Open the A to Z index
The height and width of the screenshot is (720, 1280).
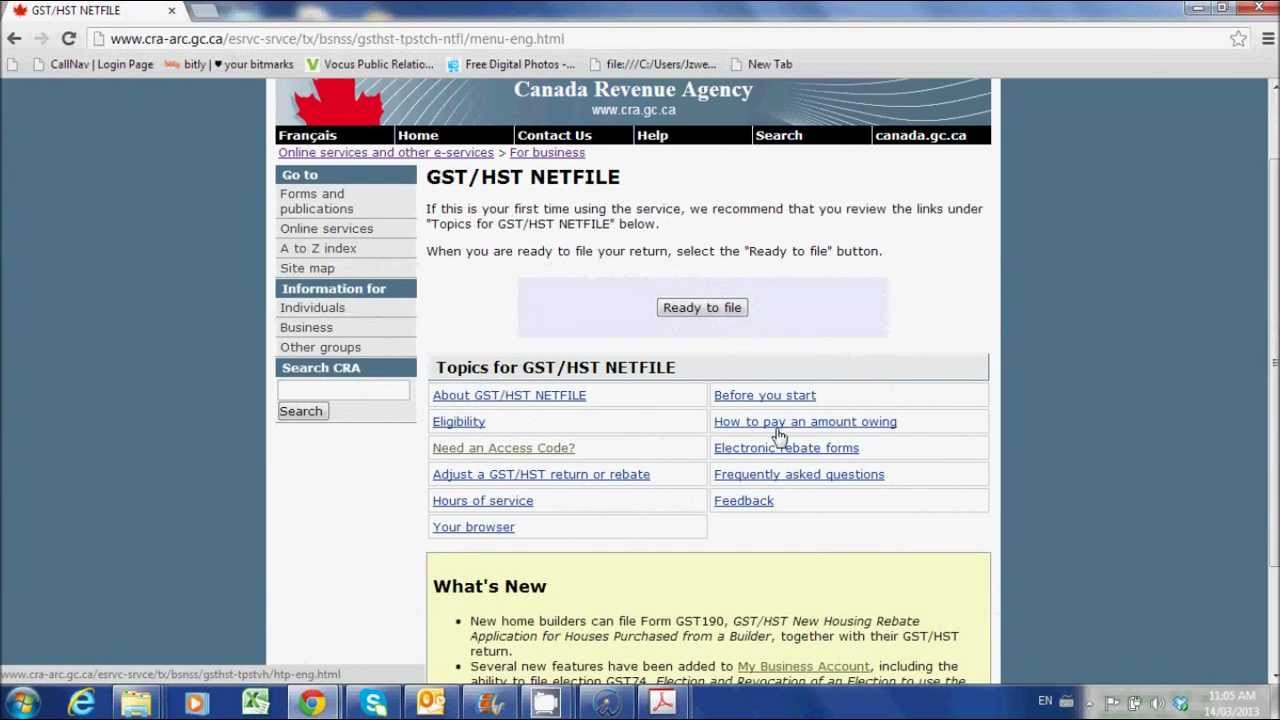pyautogui.click(x=318, y=248)
